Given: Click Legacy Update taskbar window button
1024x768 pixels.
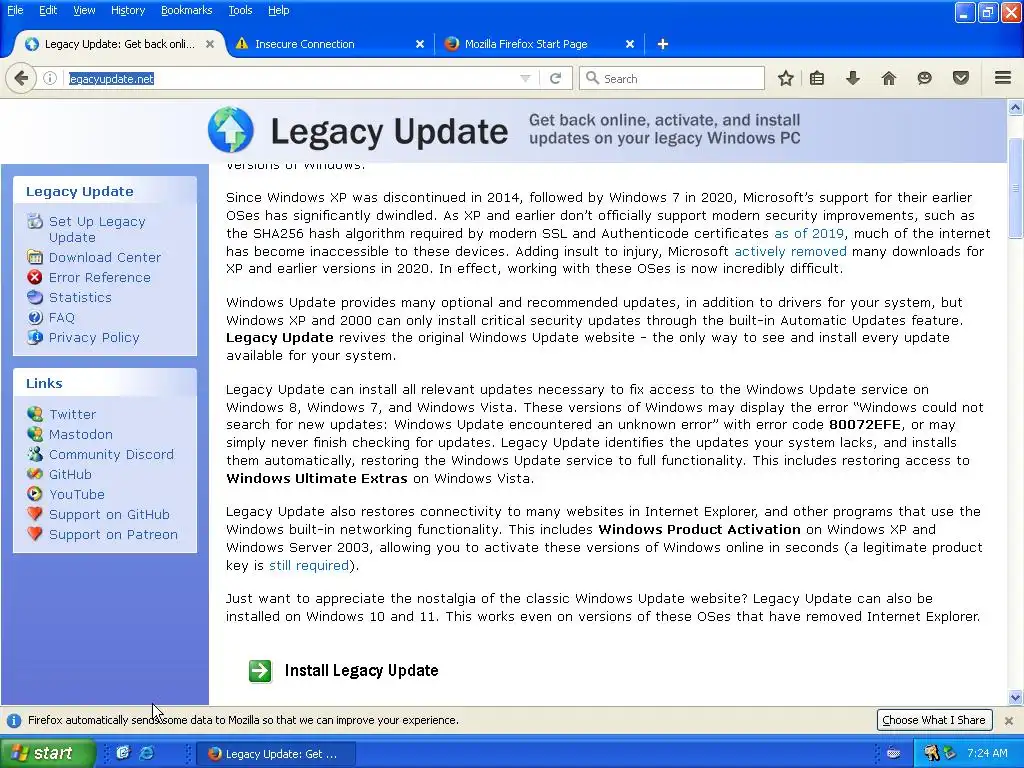Looking at the screenshot, I should (x=275, y=754).
